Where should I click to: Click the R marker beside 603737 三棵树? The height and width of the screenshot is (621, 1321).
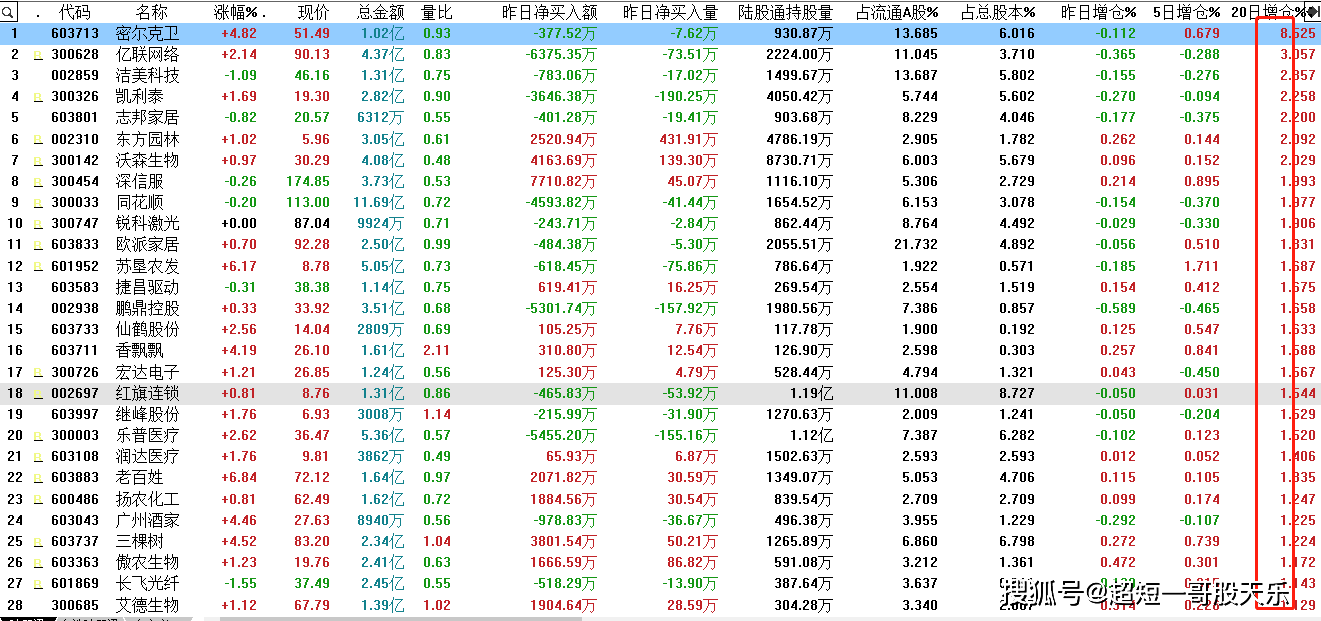click(x=37, y=542)
